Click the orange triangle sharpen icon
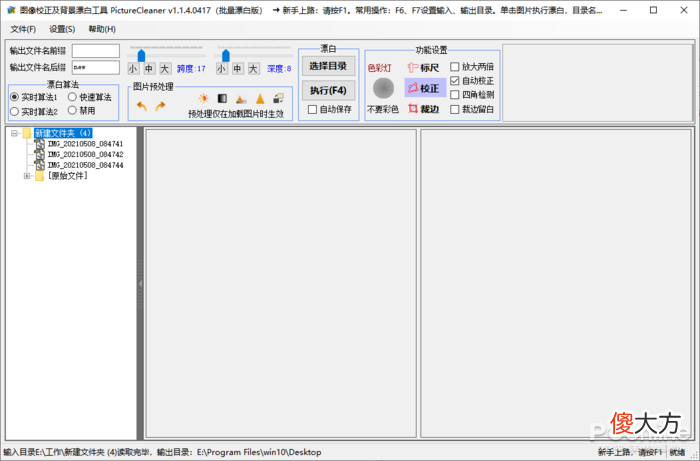The image size is (700, 461). pyautogui.click(x=260, y=99)
